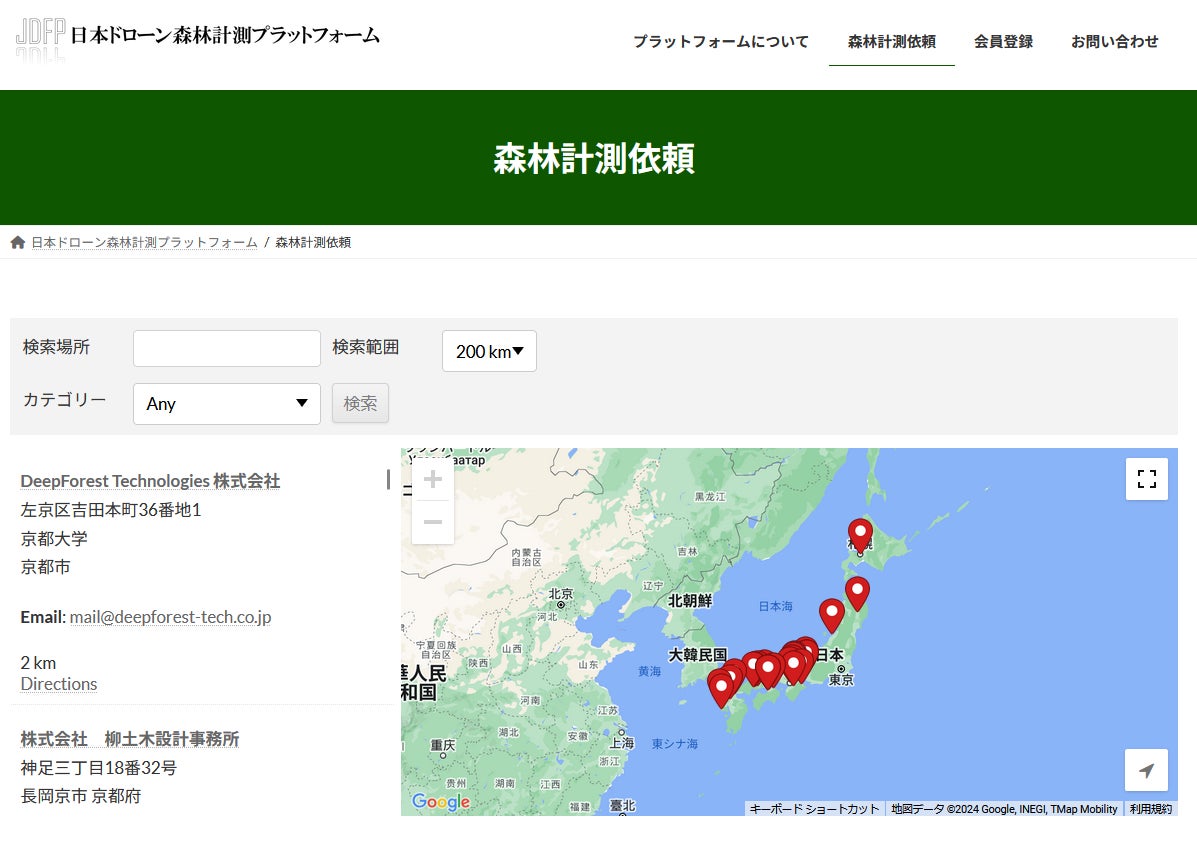This screenshot has width=1197, height=841.
Task: Open DeepForest Technologies 株式会社 link
Action: pyautogui.click(x=150, y=481)
